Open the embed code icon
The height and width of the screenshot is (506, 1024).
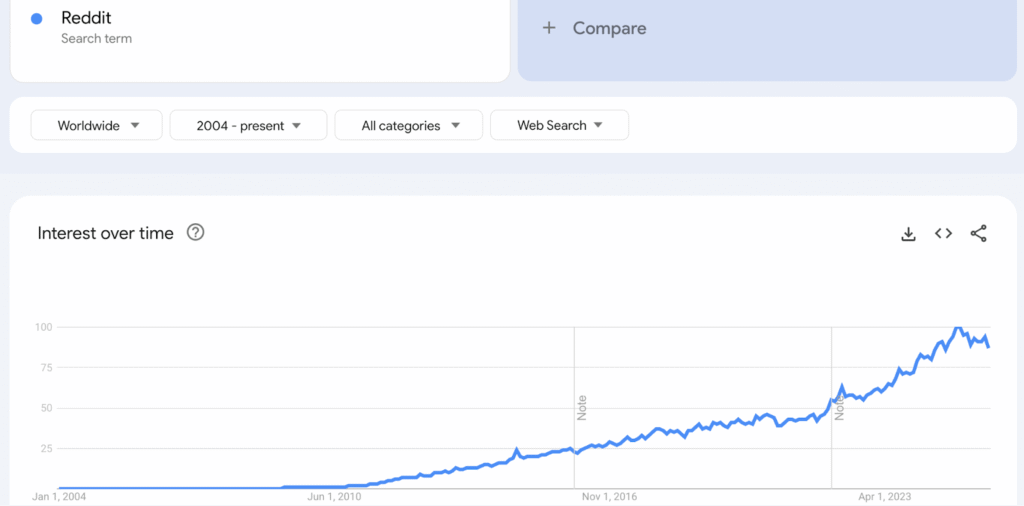(x=943, y=234)
